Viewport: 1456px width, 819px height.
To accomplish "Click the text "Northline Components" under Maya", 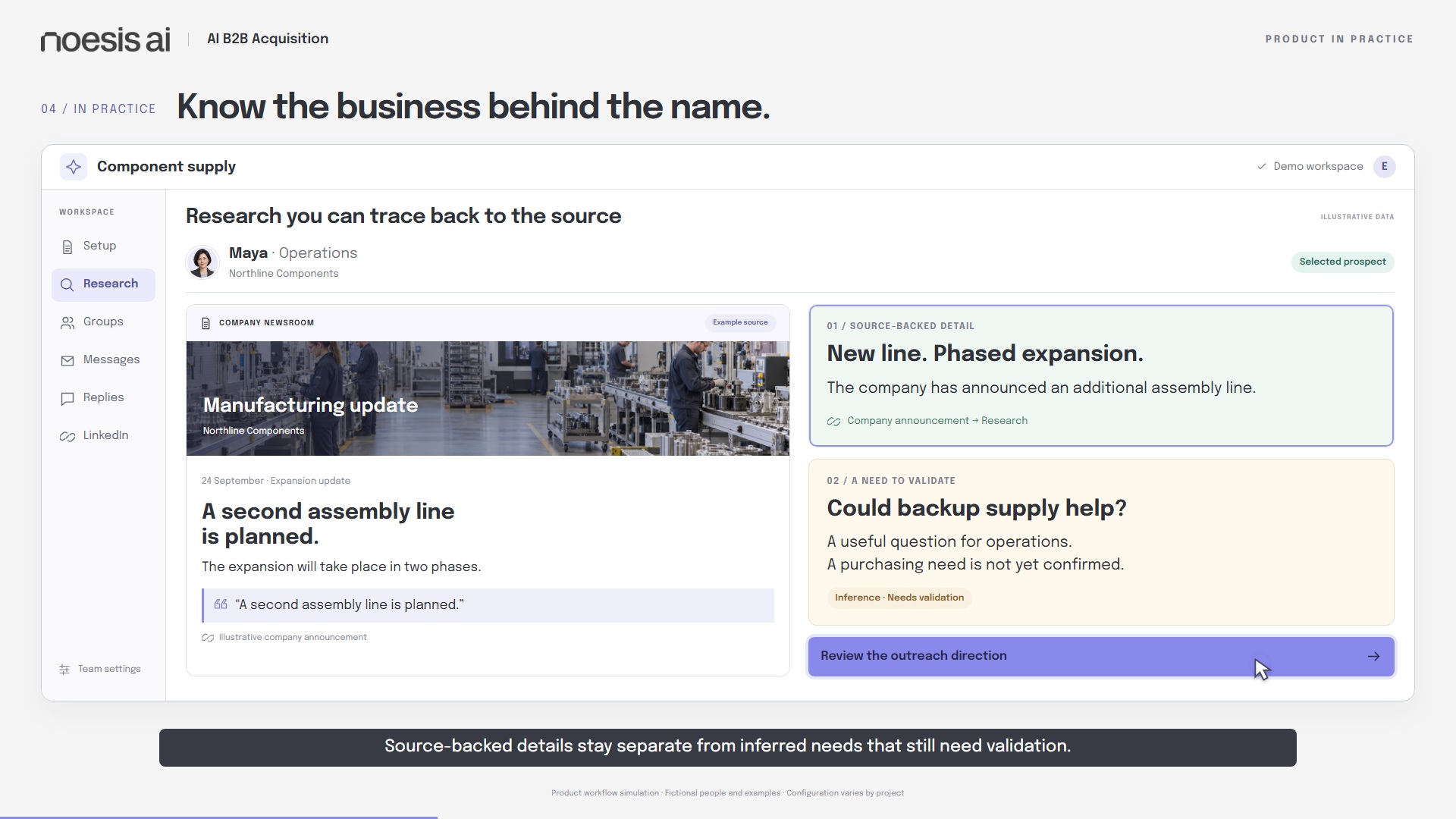I will coord(284,274).
